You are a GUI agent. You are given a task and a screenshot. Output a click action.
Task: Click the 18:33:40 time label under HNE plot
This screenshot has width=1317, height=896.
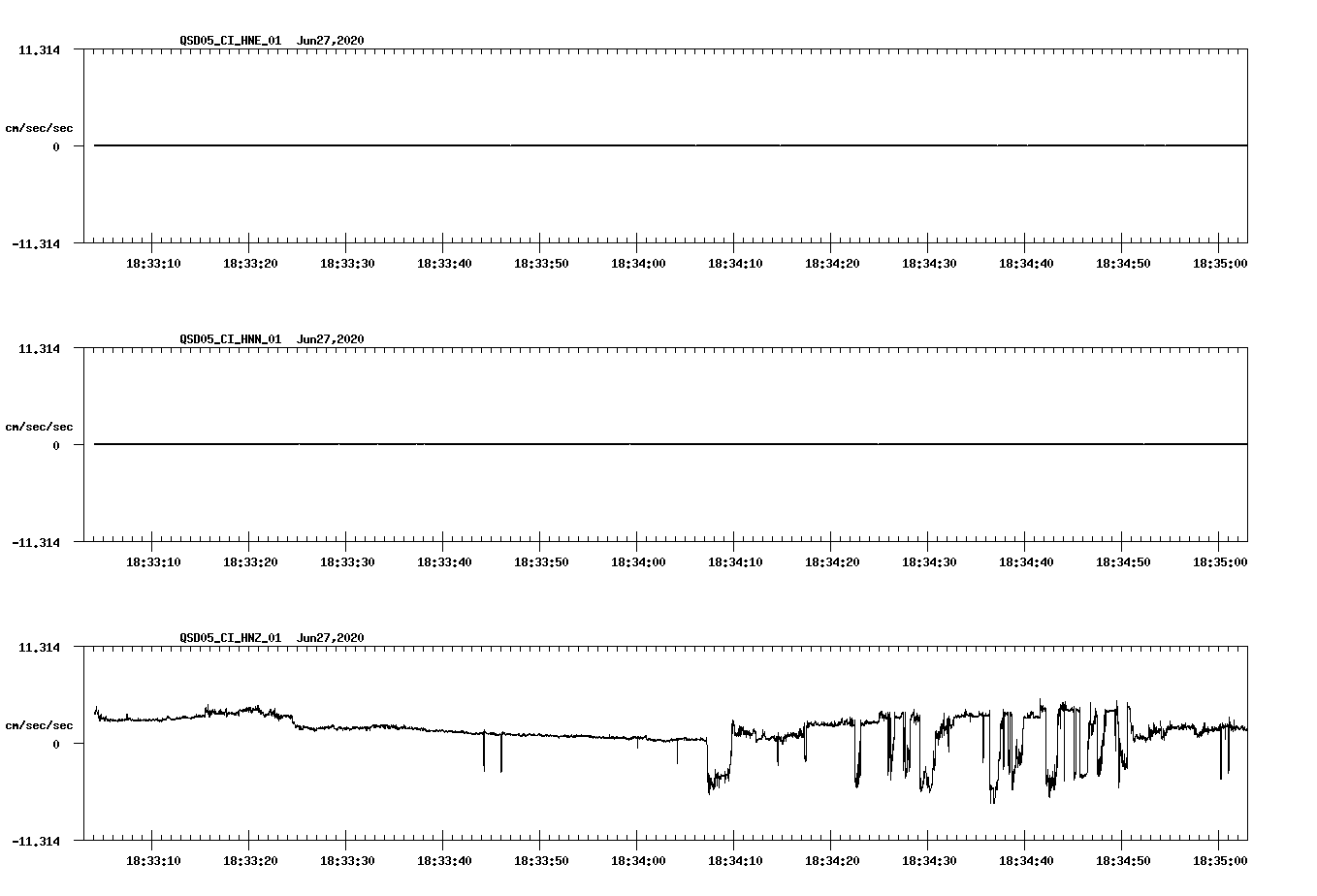point(444,264)
